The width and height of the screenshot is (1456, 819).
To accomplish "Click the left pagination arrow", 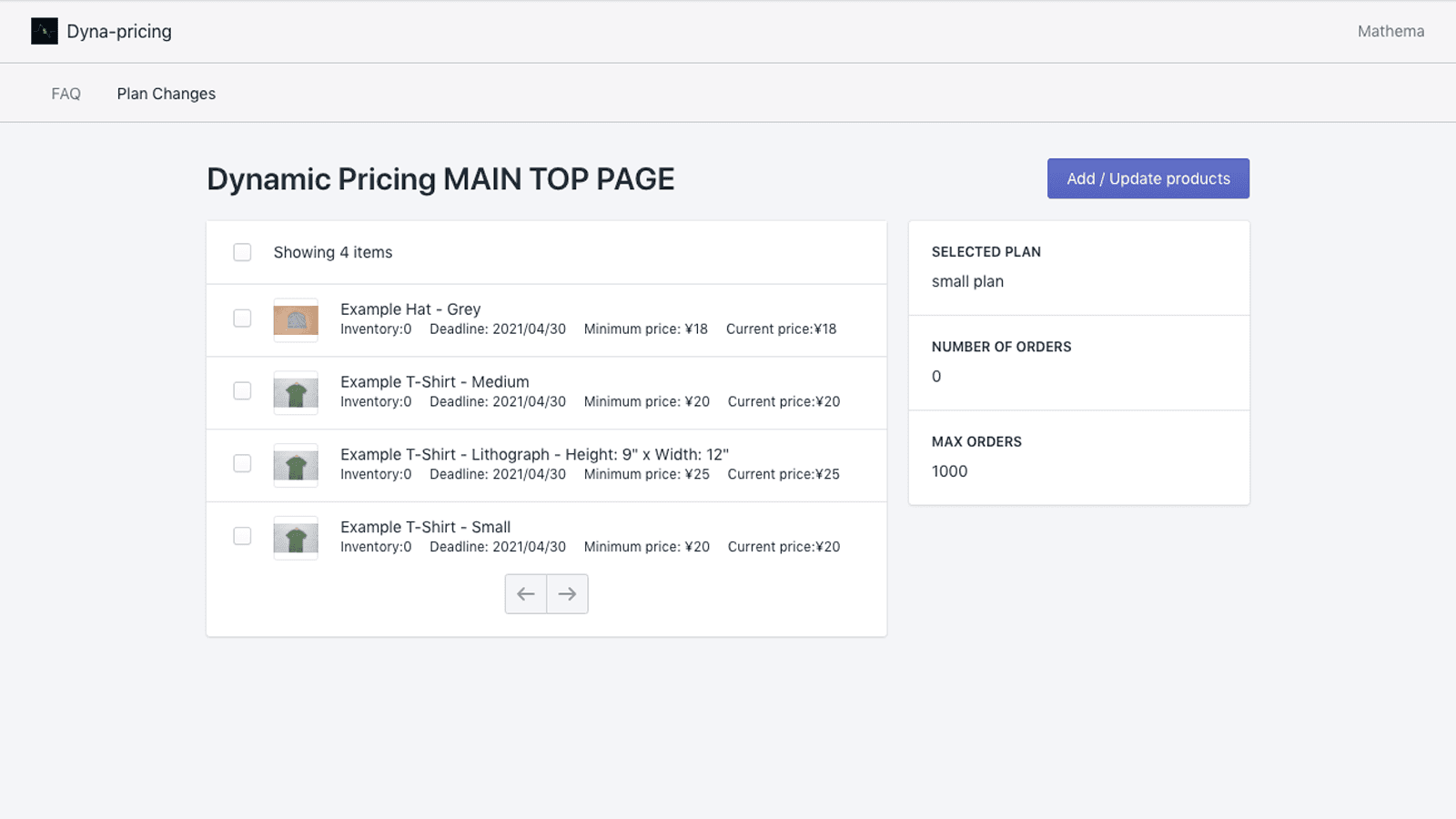I will click(x=526, y=593).
